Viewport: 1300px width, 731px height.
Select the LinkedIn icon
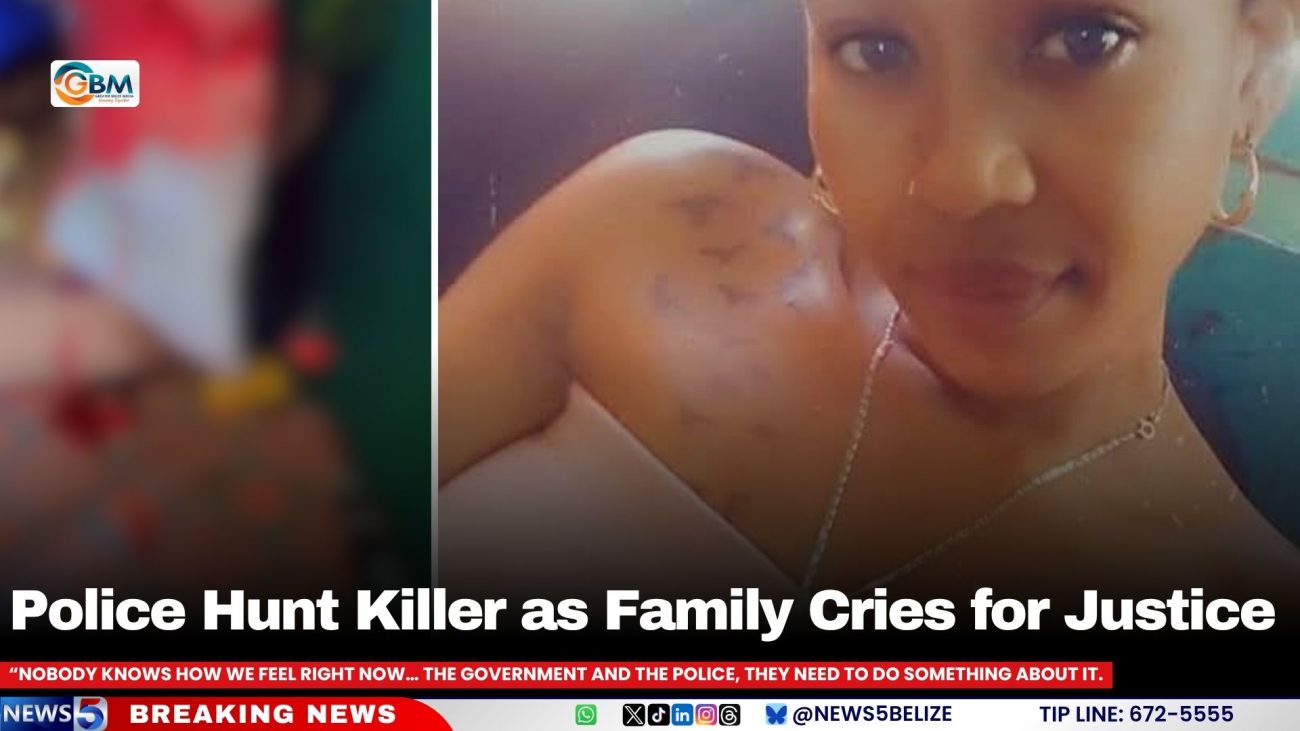(682, 715)
